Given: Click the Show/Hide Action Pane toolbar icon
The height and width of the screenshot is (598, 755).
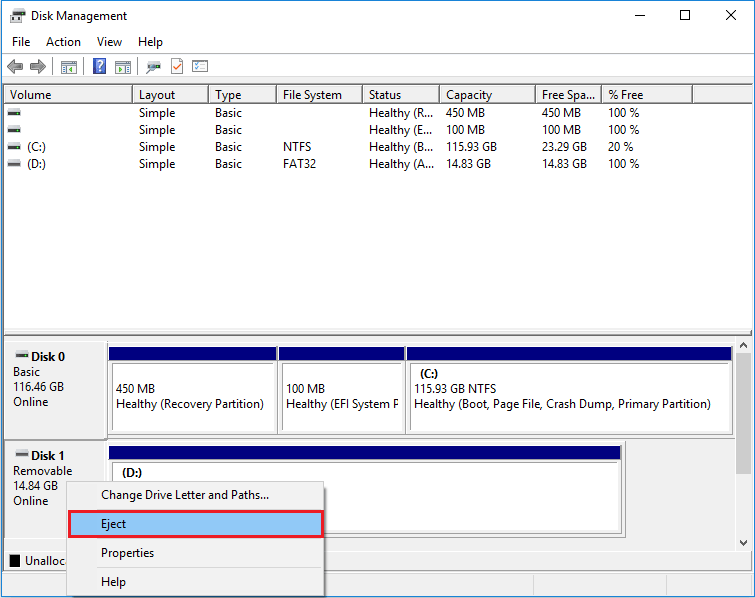Looking at the screenshot, I should pyautogui.click(x=123, y=67).
